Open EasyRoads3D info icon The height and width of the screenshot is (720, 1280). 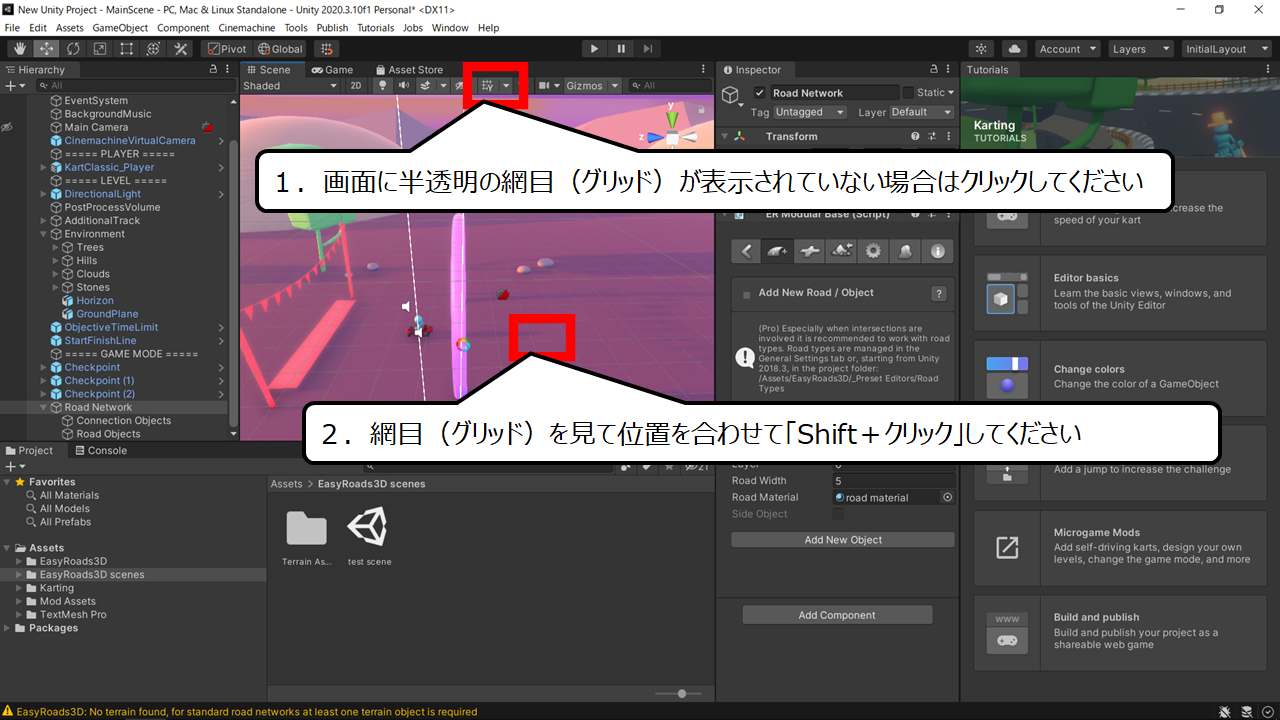tap(938, 252)
